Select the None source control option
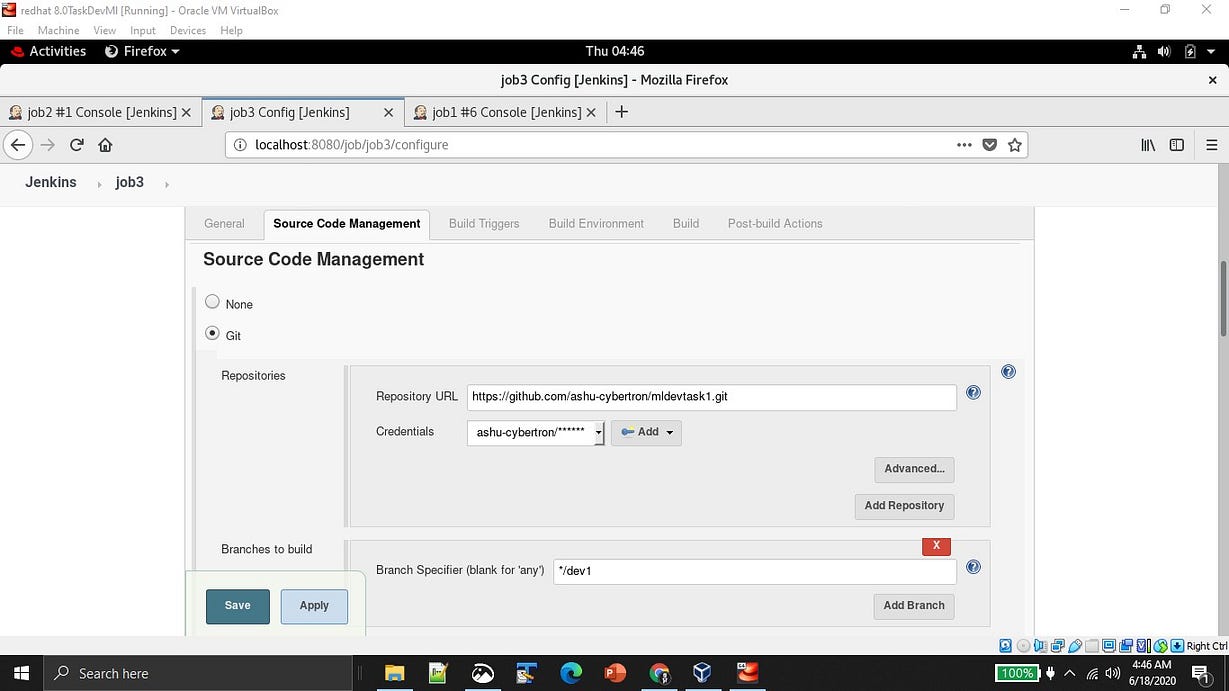This screenshot has width=1229, height=691. [x=212, y=302]
